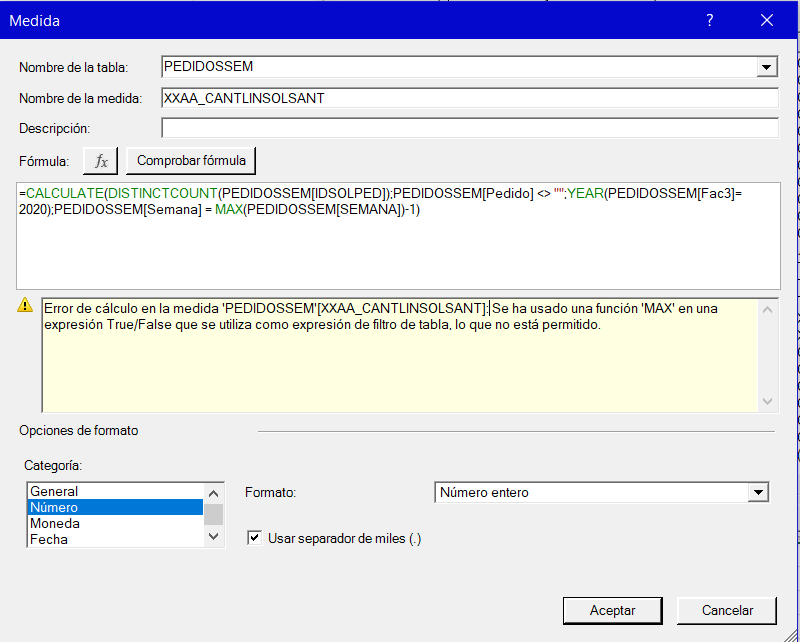Screen dimensions: 800x642
Task: Click in the 'Nombre de la medida' field
Action: pyautogui.click(x=469, y=98)
